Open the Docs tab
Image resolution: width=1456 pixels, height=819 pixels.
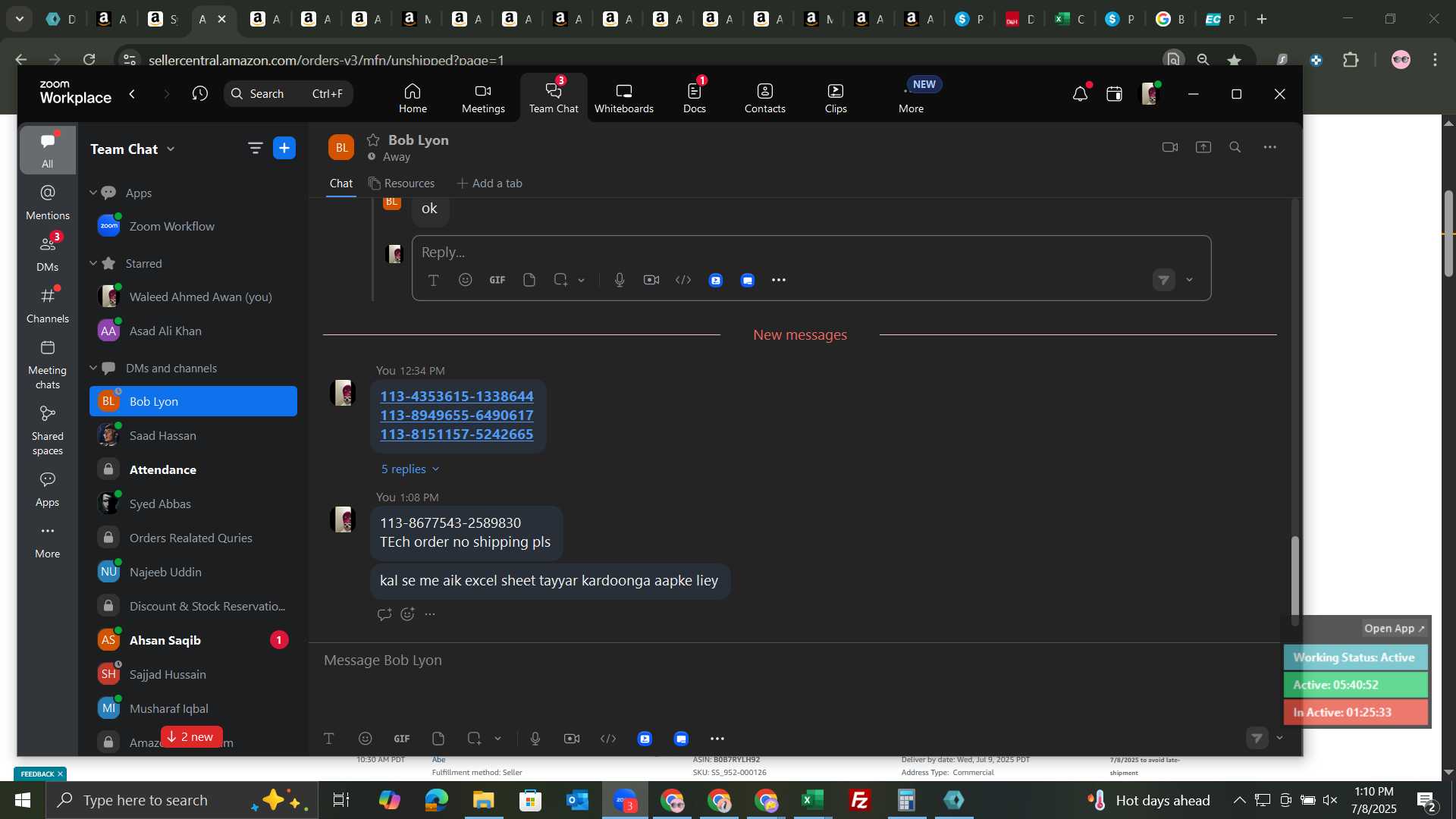tap(694, 99)
